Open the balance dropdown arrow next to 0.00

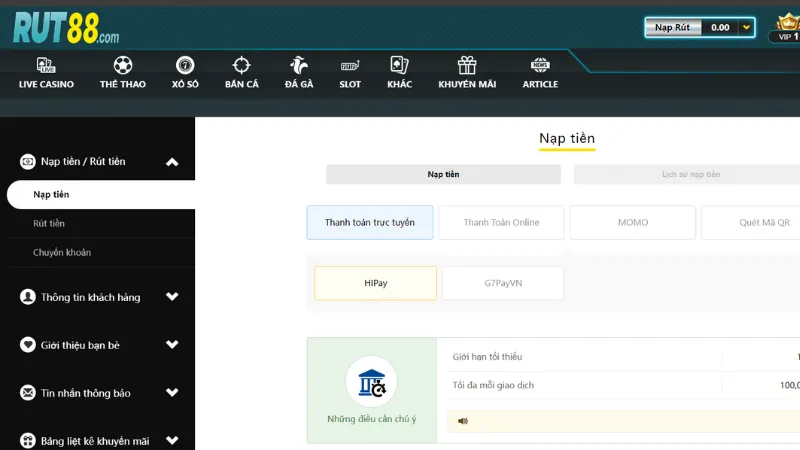click(x=746, y=28)
